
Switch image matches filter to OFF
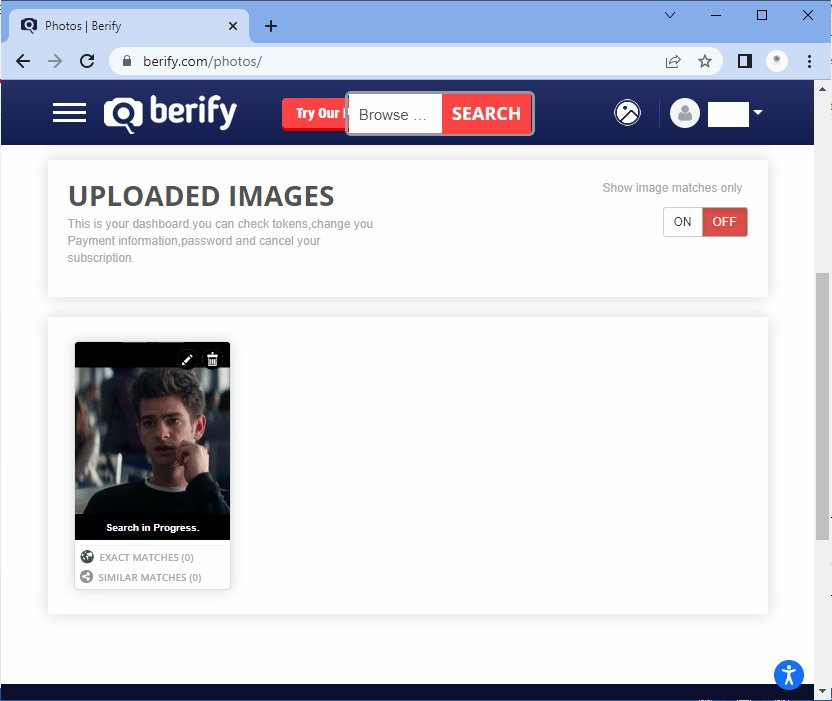[724, 222]
